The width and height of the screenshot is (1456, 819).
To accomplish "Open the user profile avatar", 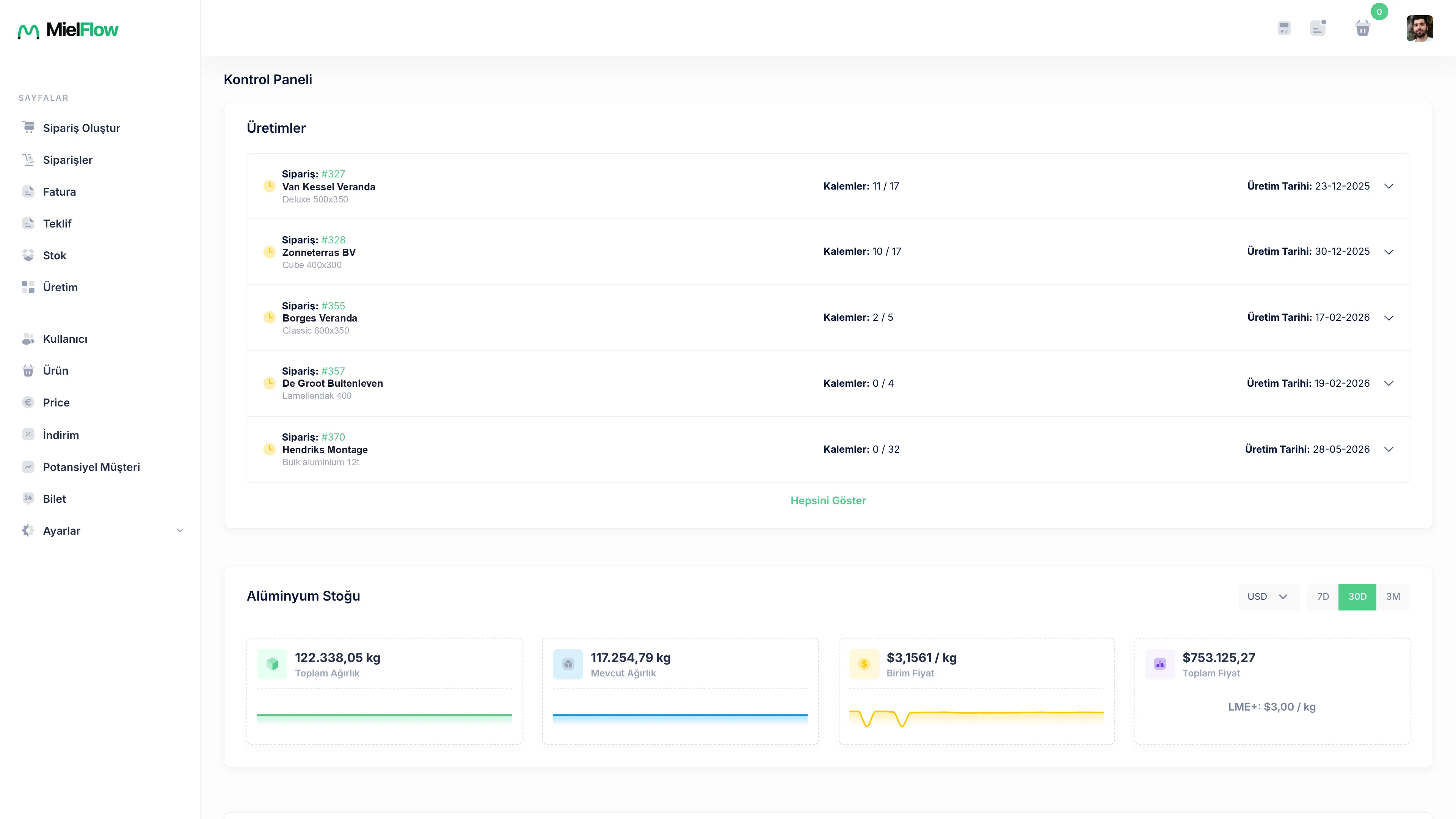I will point(1420,28).
